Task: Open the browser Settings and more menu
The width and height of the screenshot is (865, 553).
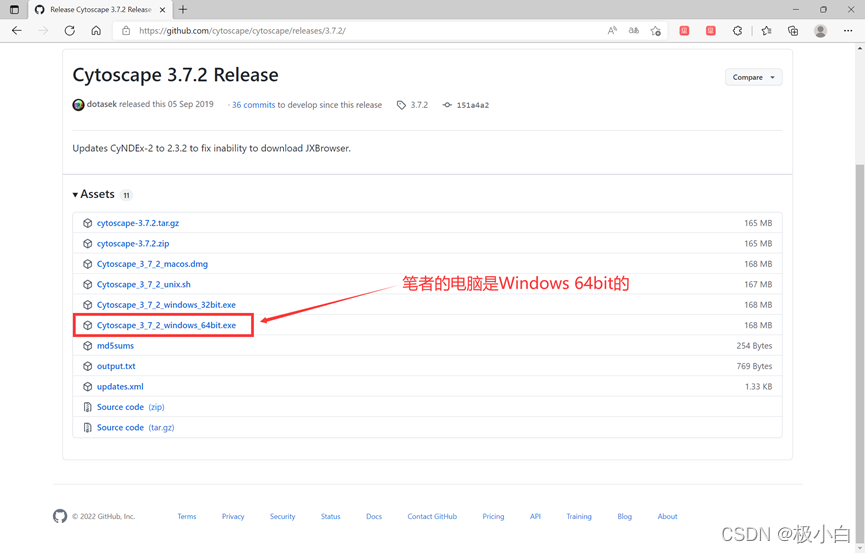Action: [x=848, y=31]
